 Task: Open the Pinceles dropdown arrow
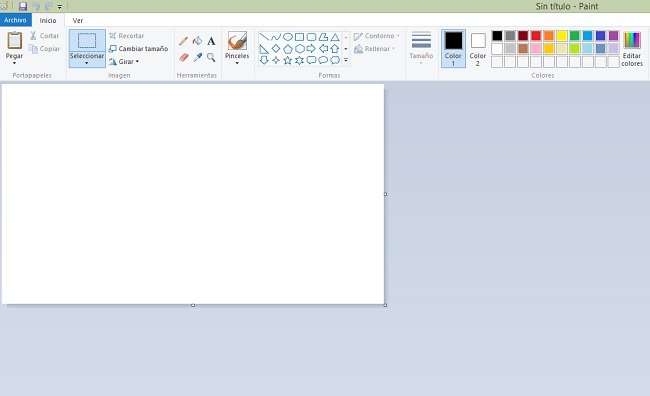pyautogui.click(x=237, y=63)
